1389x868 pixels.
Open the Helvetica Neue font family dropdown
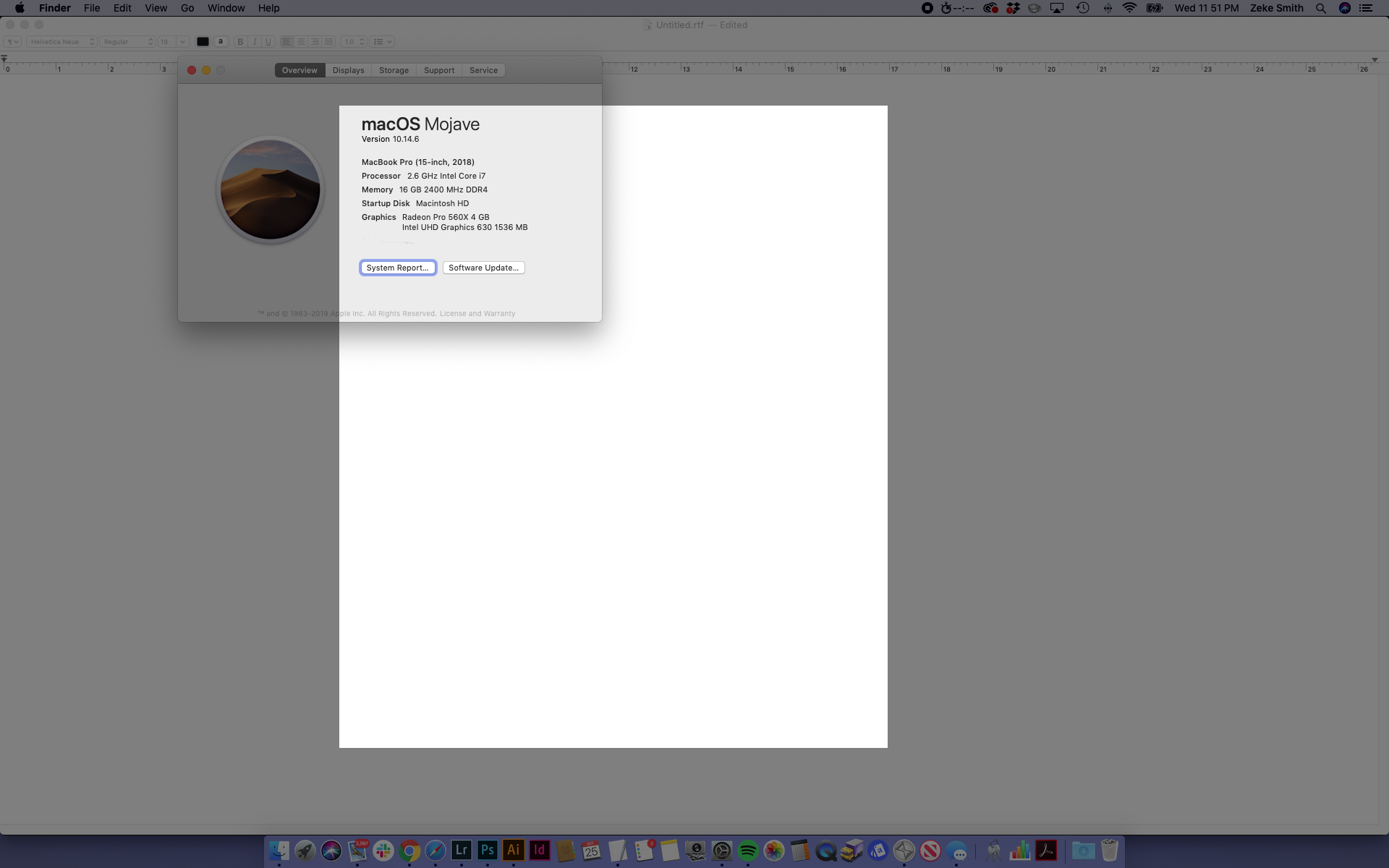(x=61, y=42)
